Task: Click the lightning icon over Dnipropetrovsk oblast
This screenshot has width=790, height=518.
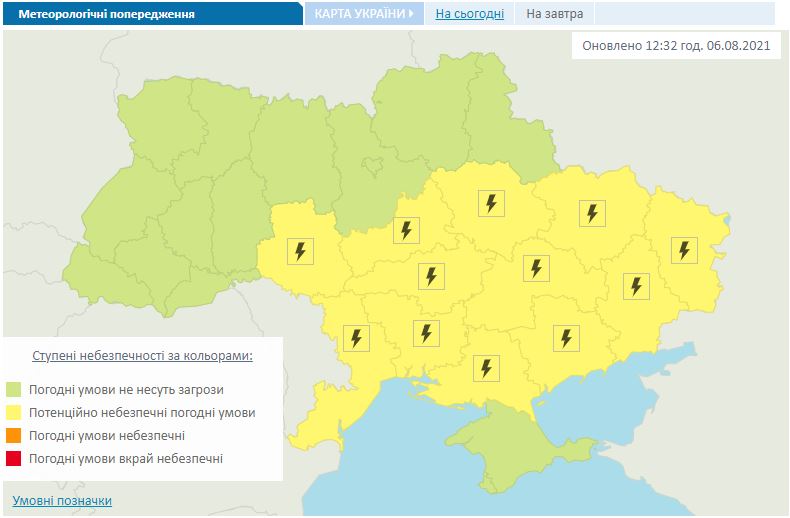Action: (536, 268)
